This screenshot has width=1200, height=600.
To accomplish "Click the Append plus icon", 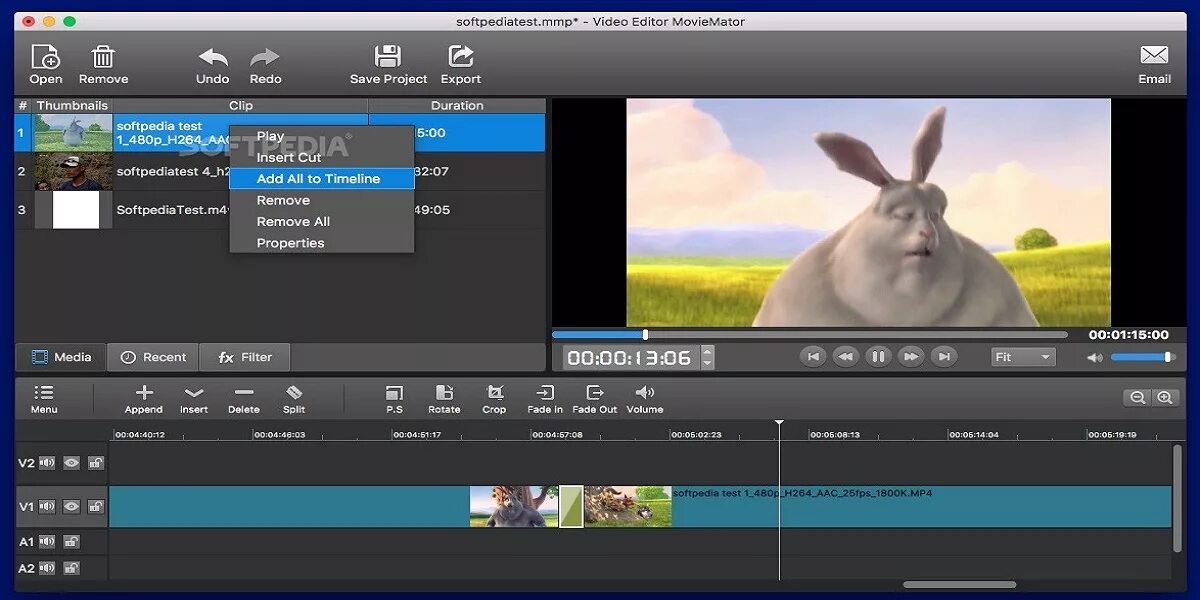I will (x=144, y=393).
